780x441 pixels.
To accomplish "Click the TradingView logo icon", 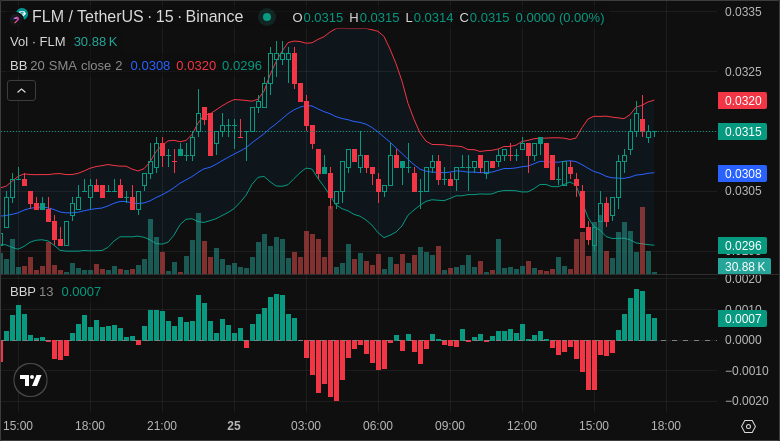I will point(30,380).
